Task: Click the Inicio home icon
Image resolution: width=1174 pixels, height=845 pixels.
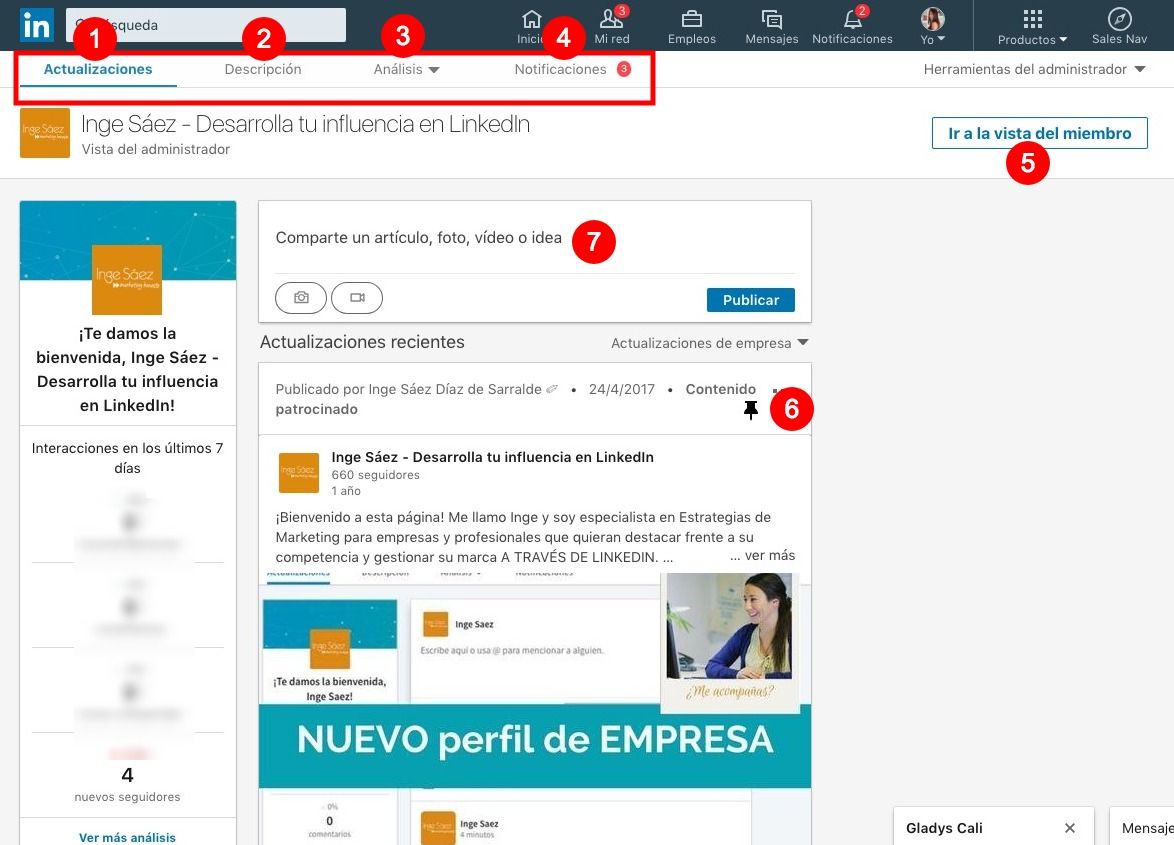Action: pyautogui.click(x=530, y=20)
